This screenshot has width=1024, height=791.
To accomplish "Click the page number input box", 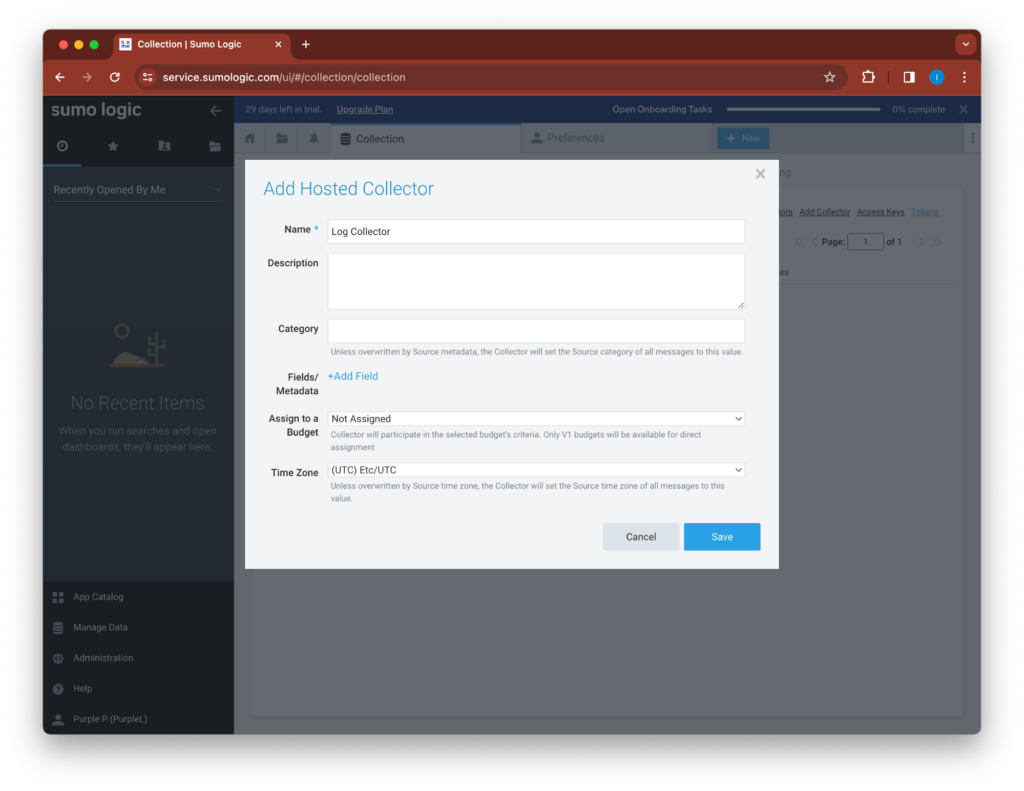I will click(865, 242).
